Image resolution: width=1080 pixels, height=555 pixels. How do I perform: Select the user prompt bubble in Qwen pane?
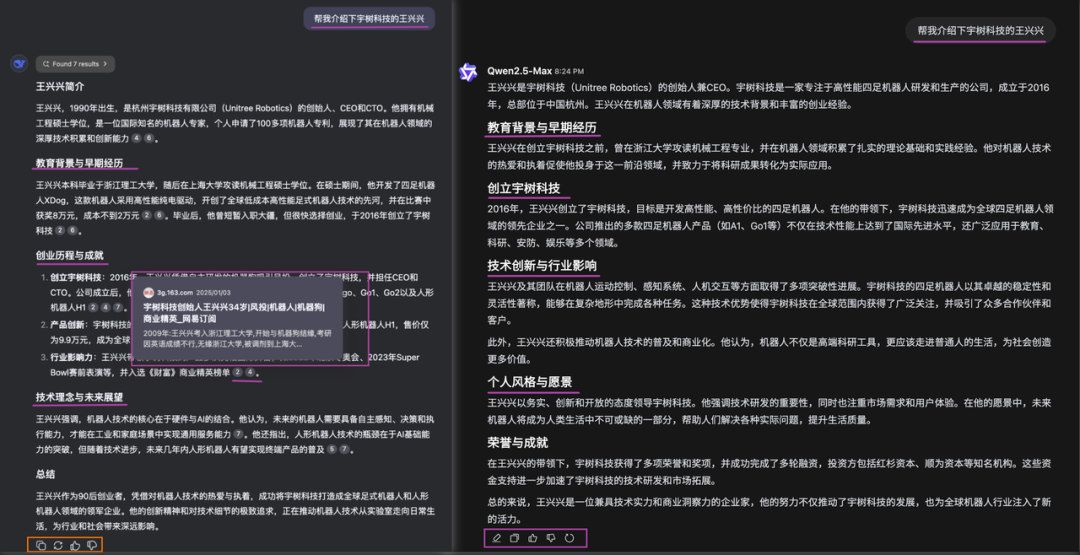981,30
